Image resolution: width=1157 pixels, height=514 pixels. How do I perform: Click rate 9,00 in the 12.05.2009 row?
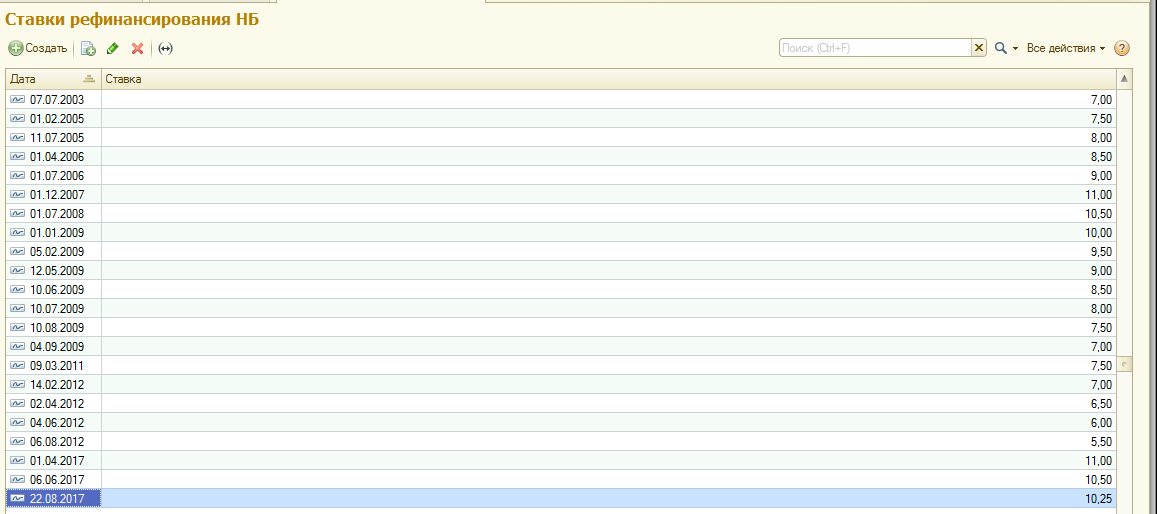(1102, 271)
